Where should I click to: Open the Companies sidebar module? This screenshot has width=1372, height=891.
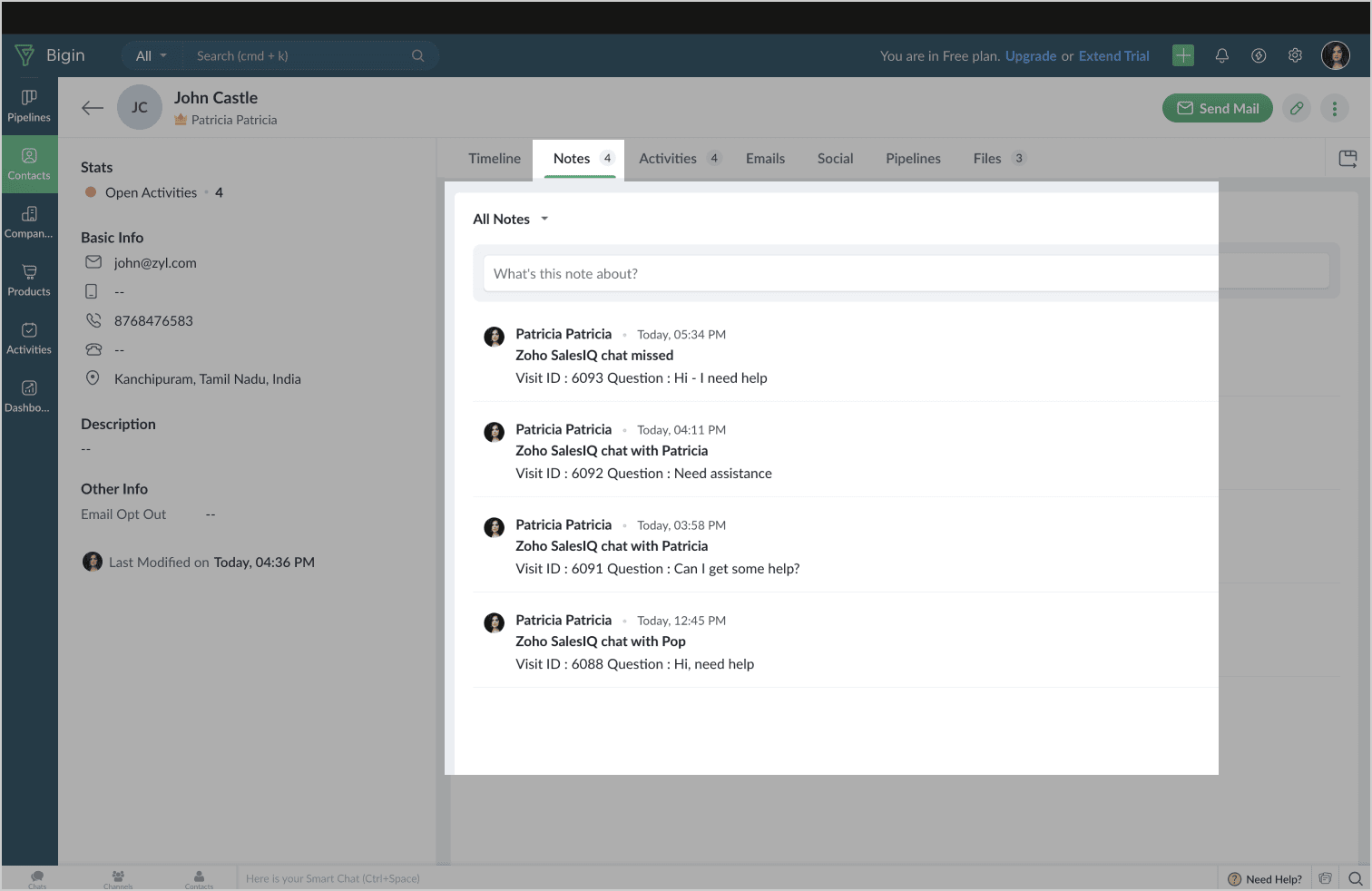(29, 222)
